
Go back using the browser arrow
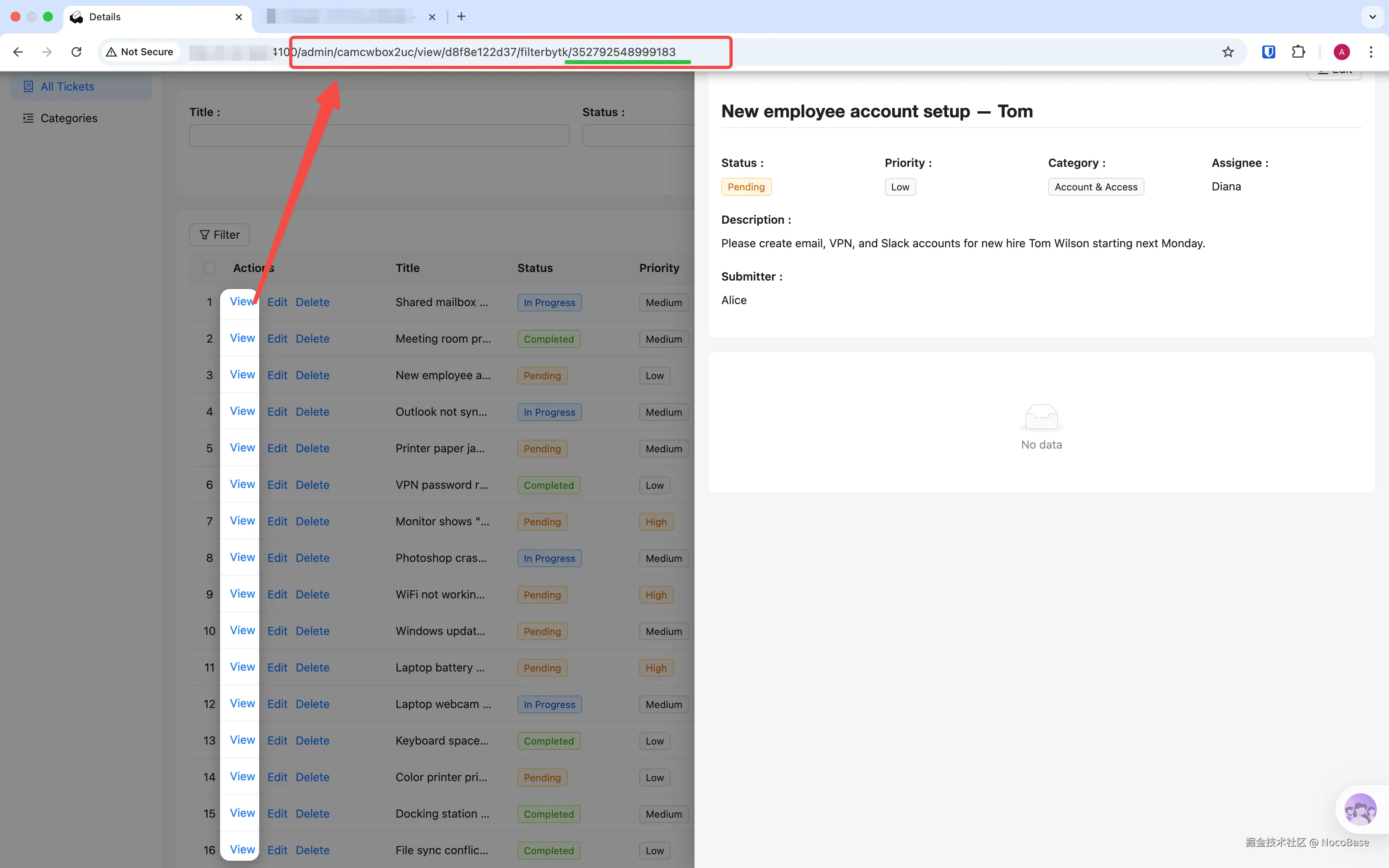[18, 52]
